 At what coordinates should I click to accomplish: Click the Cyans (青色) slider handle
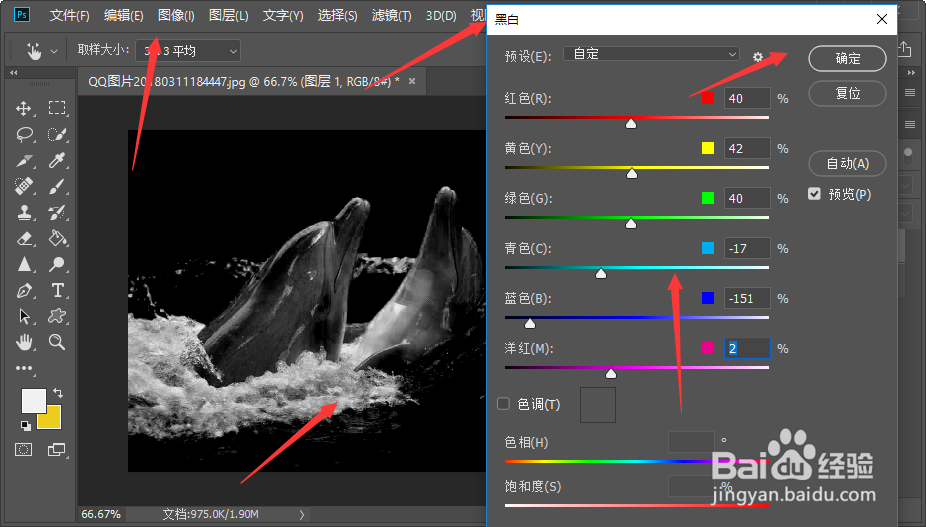click(x=601, y=273)
